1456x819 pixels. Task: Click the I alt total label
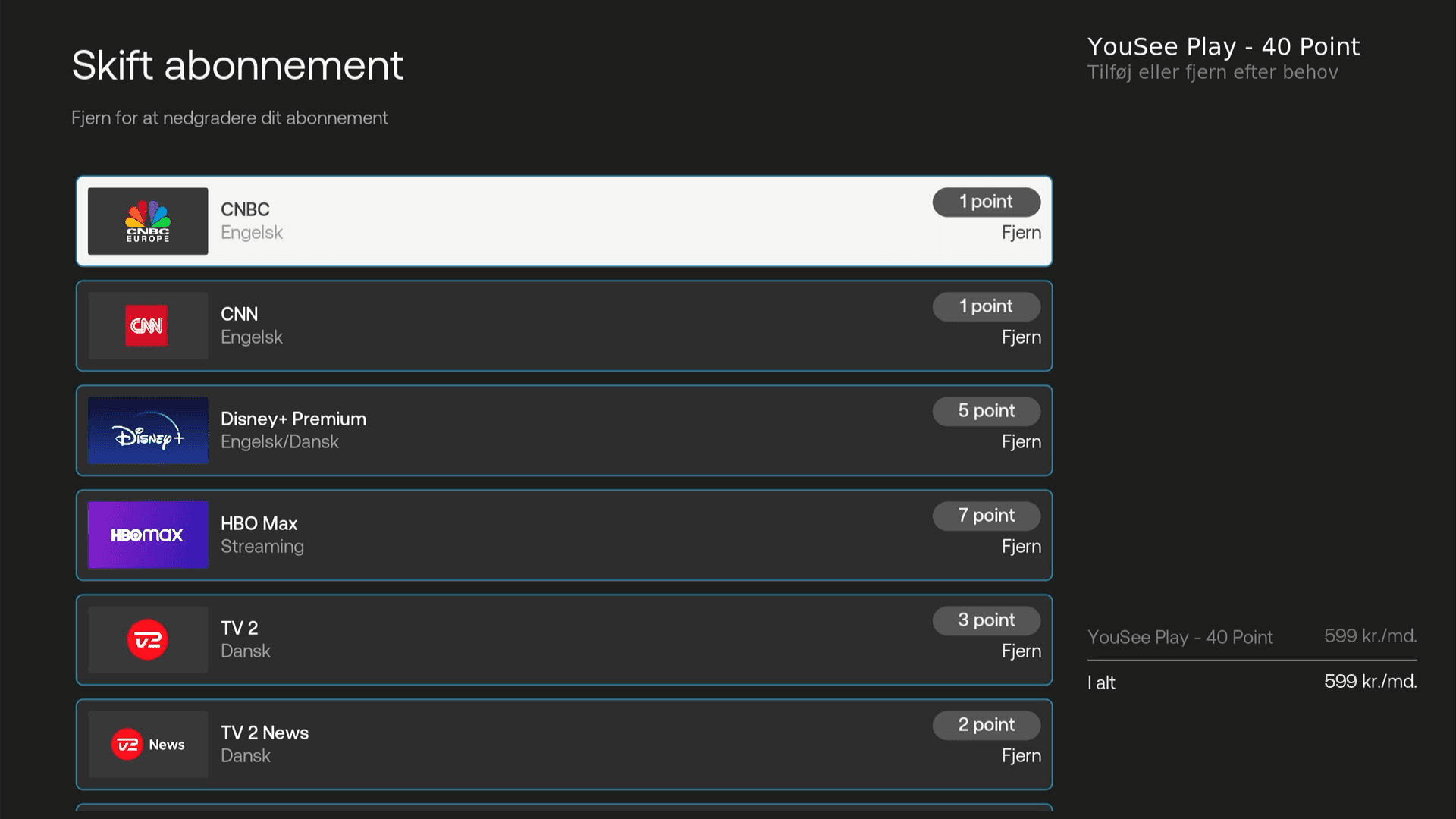(x=1101, y=682)
